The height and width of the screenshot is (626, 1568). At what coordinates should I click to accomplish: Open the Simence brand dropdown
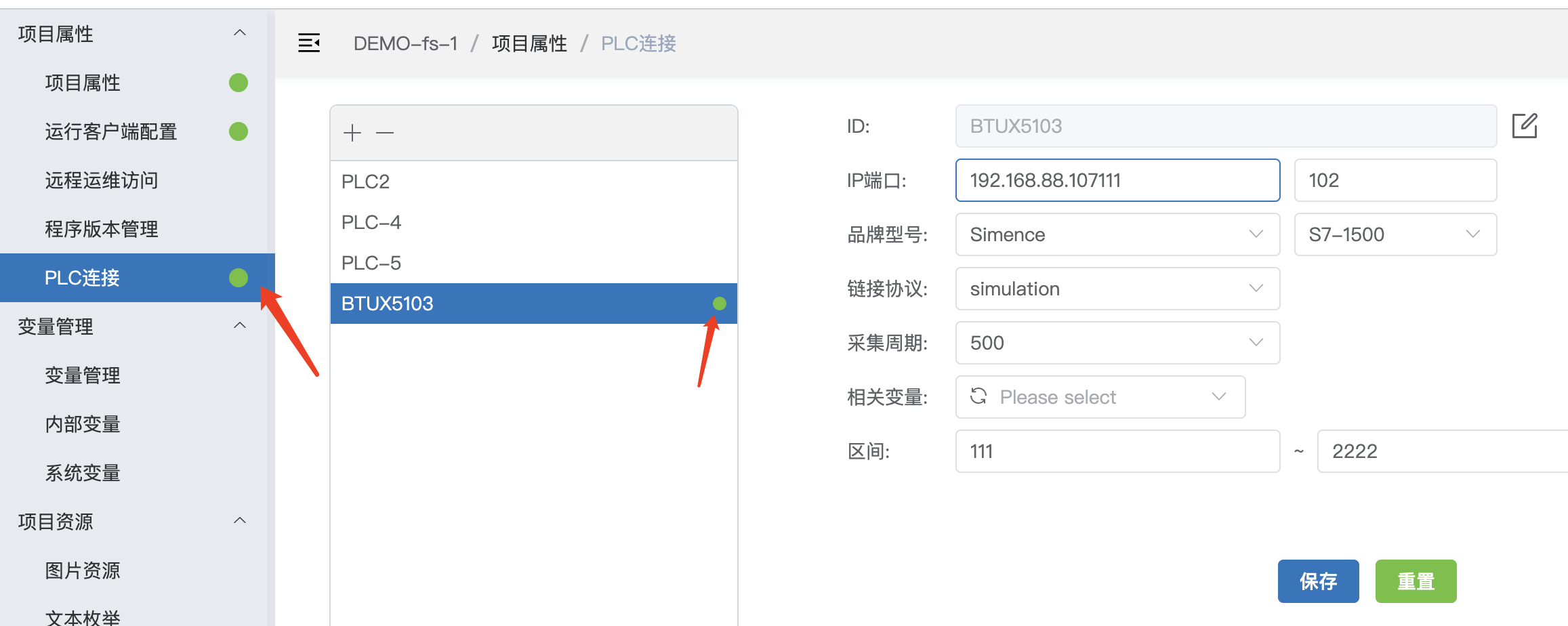[1117, 234]
